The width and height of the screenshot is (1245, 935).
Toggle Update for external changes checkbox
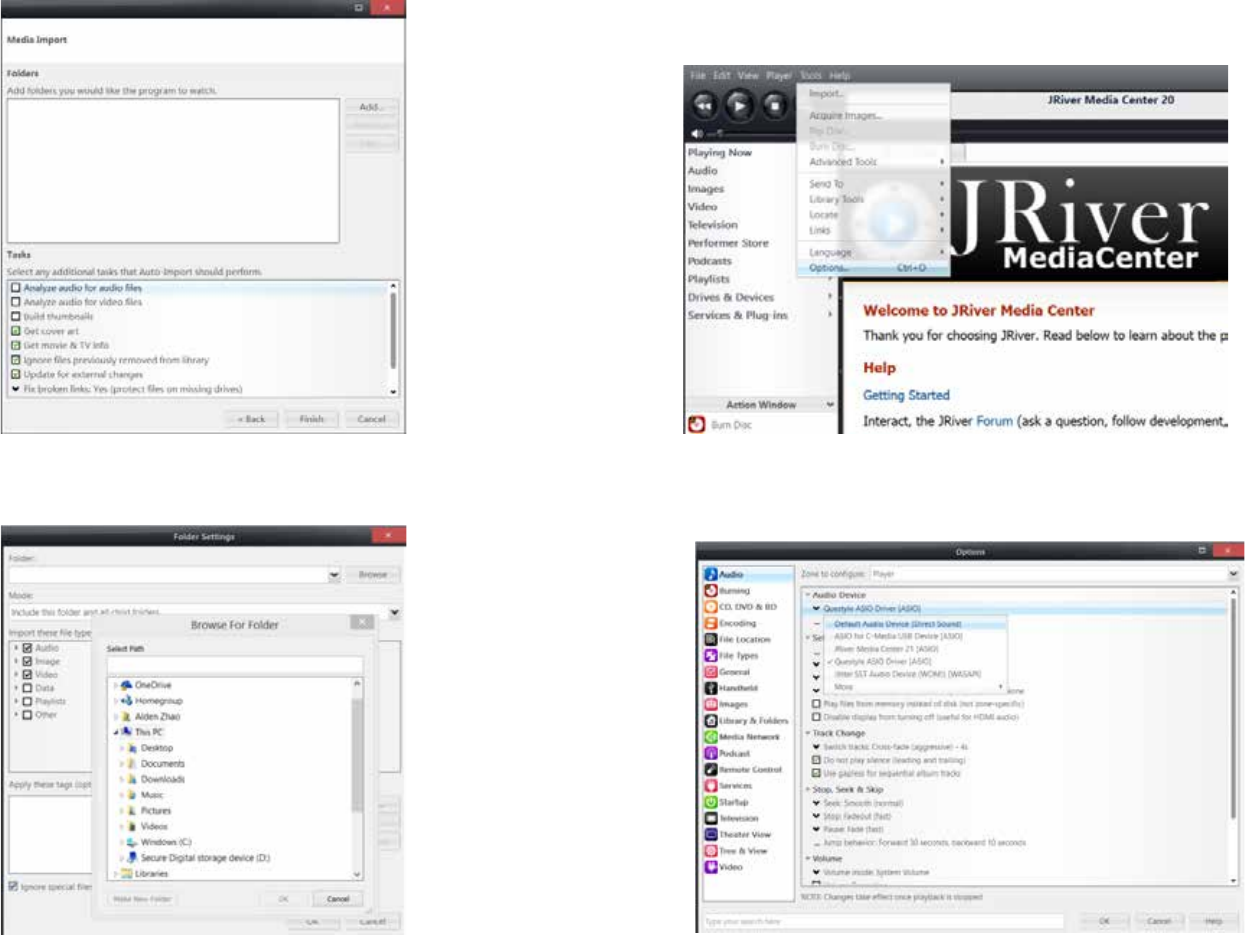click(16, 373)
